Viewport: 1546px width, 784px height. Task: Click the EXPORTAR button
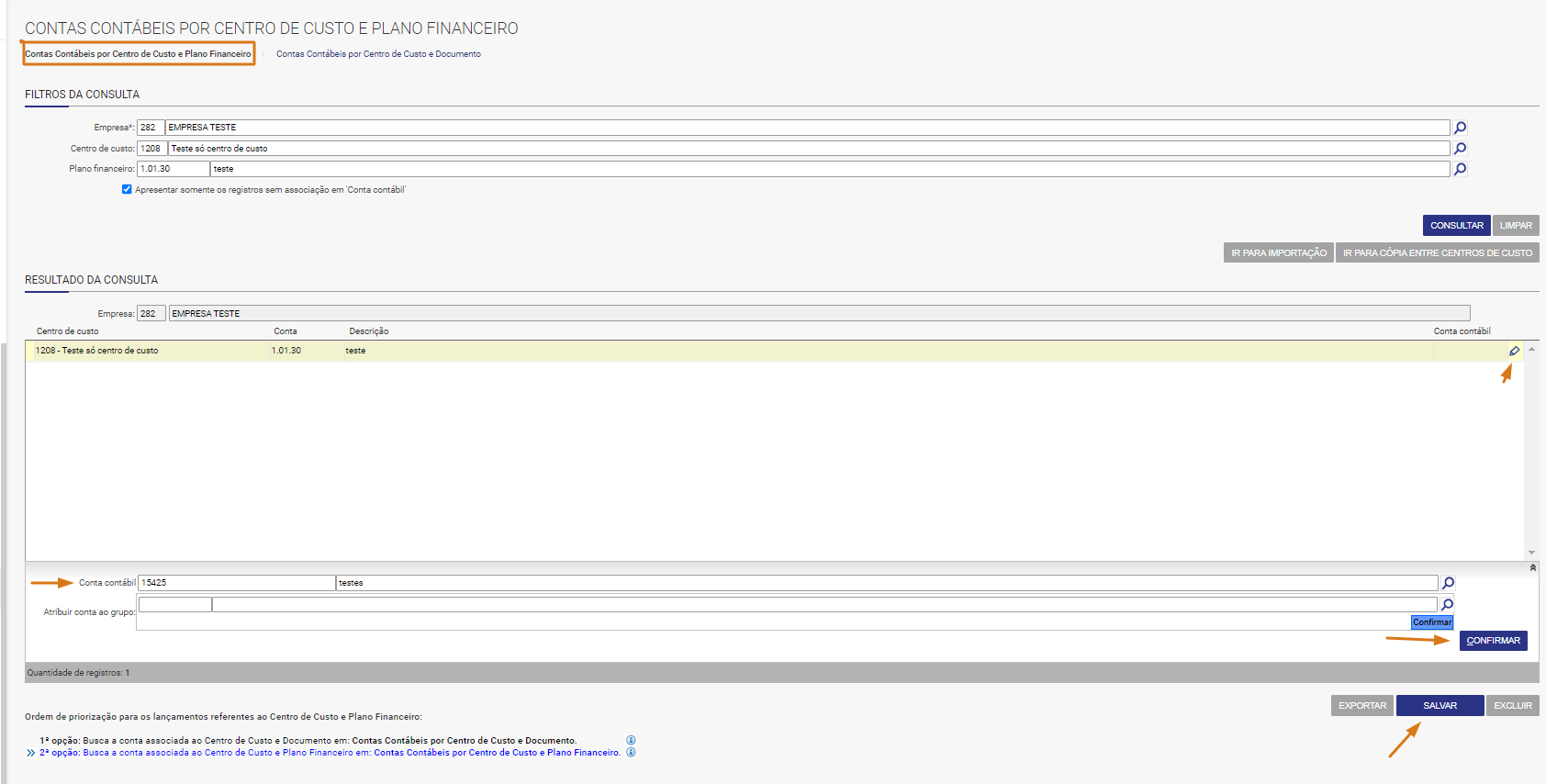[1362, 706]
